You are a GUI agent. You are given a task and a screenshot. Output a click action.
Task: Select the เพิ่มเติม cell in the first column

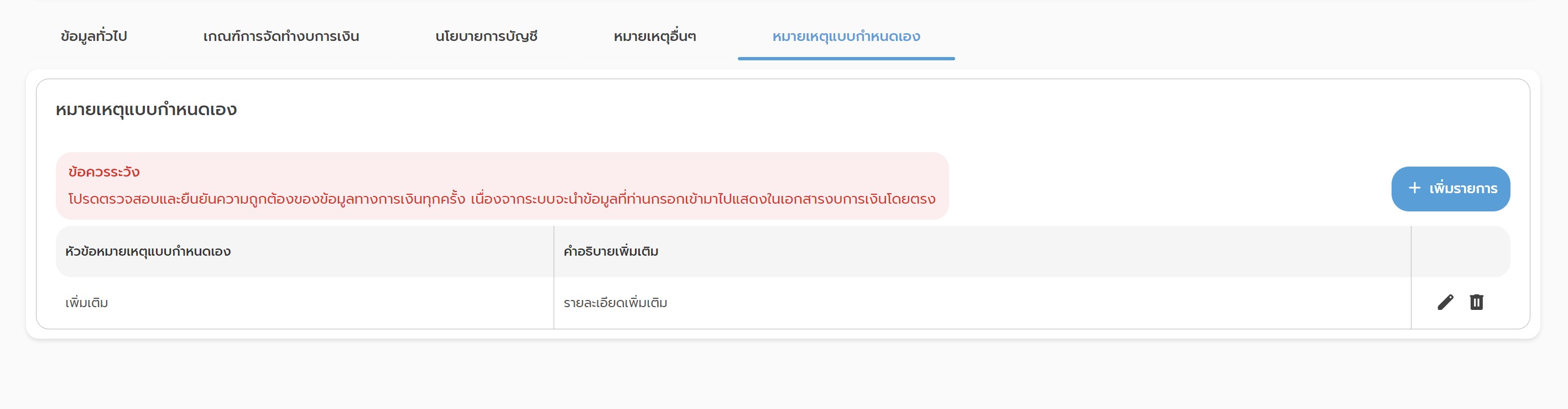pyautogui.click(x=87, y=303)
